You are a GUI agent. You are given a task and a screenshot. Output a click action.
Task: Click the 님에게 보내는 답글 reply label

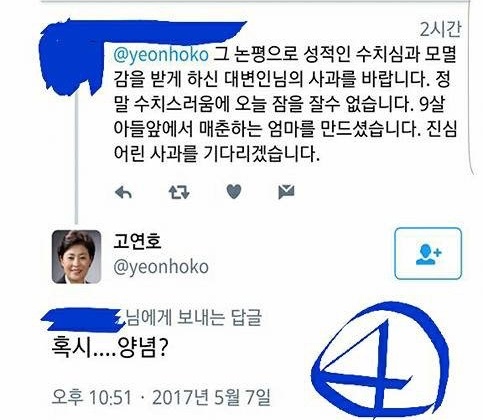(193, 317)
